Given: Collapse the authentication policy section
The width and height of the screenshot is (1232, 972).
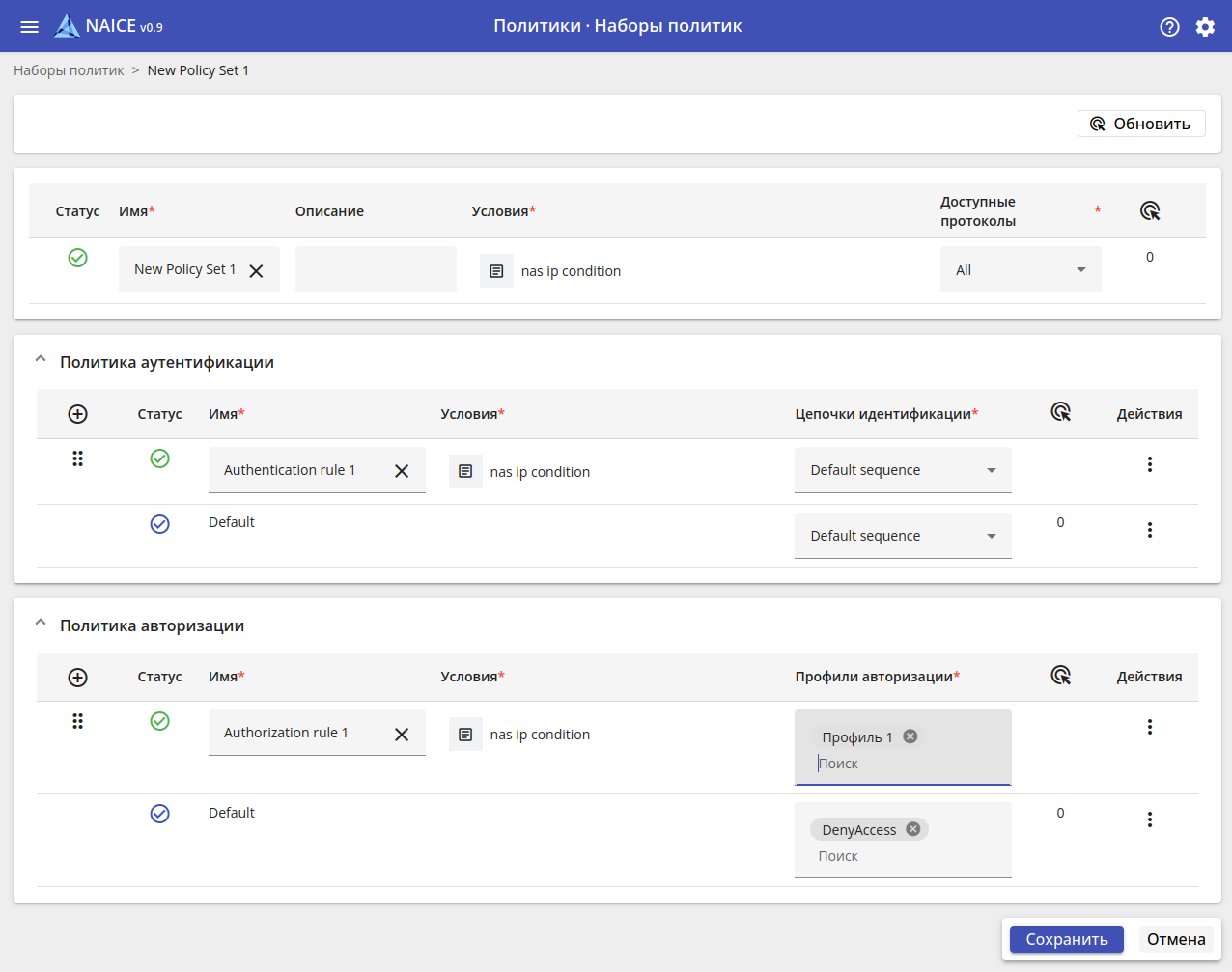Looking at the screenshot, I should (41, 359).
